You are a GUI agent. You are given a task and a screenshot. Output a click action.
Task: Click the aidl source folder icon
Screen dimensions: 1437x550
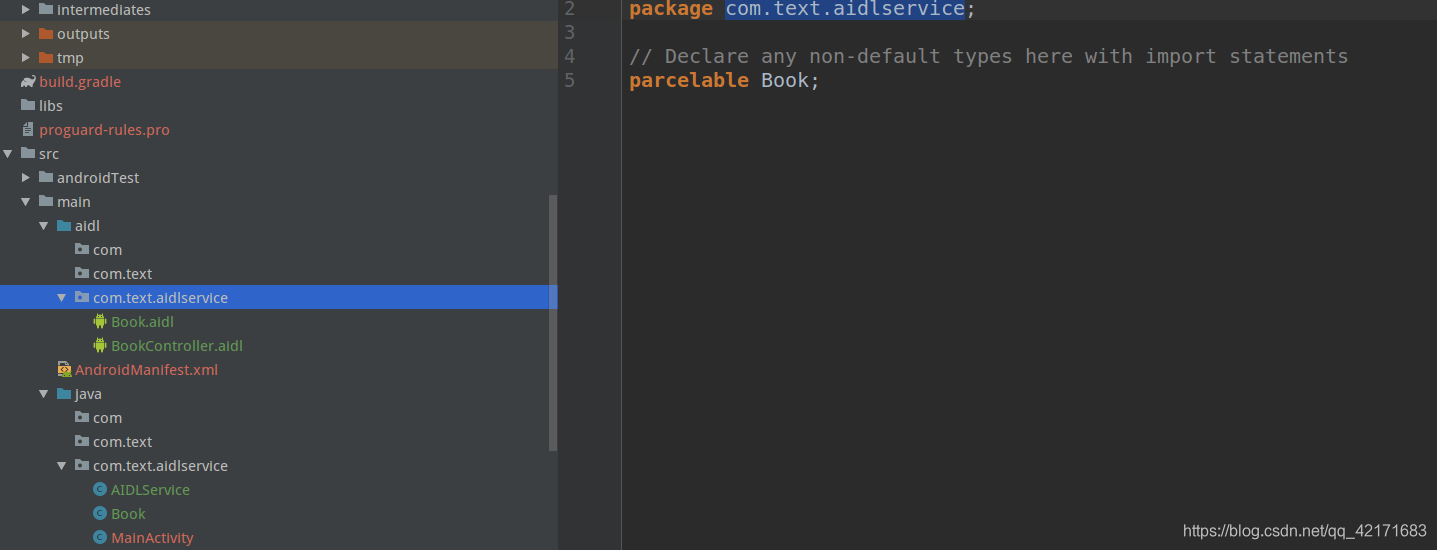click(x=64, y=225)
